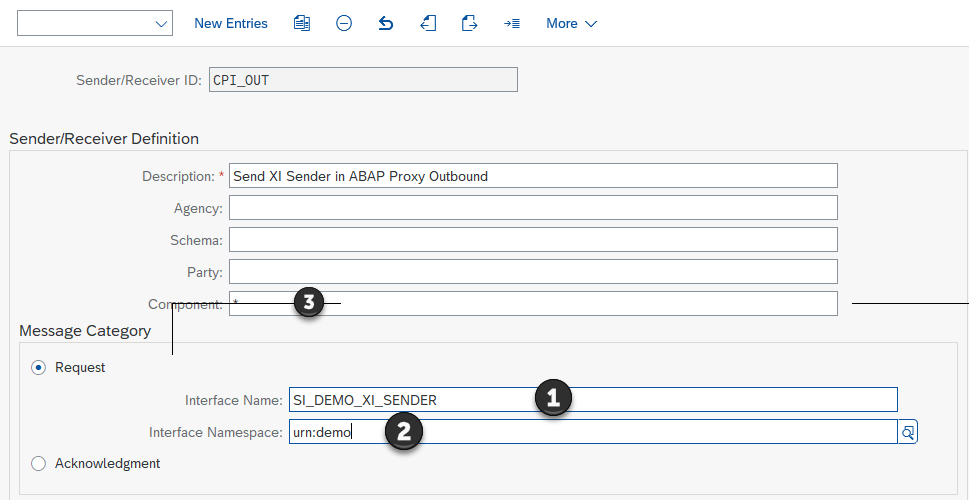Click the New Entries button
The height and width of the screenshot is (500, 969).
coord(231,23)
